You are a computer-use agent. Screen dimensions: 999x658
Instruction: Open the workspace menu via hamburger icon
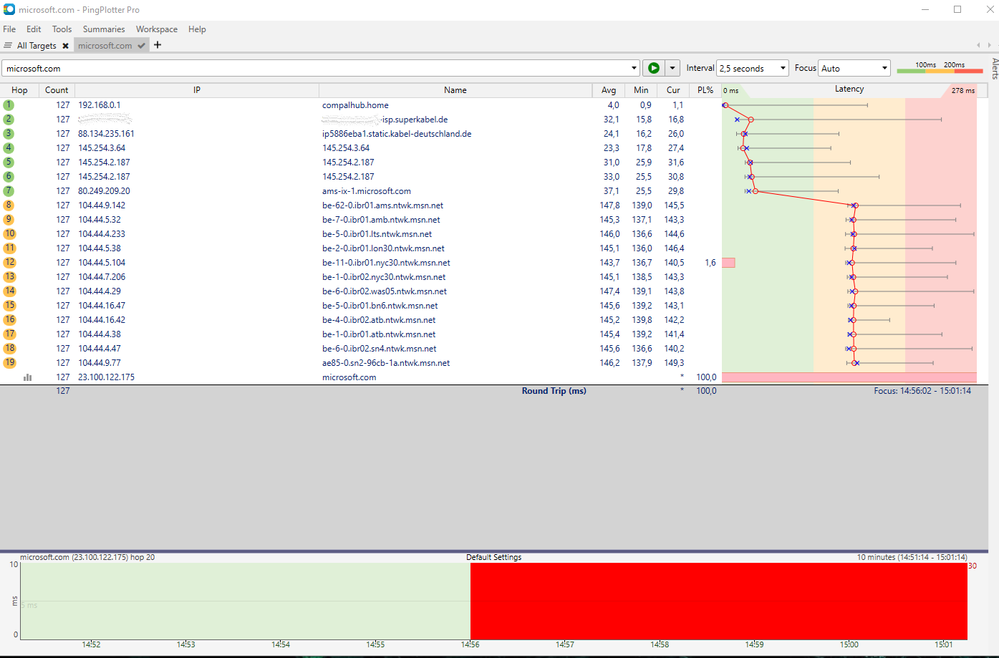tap(8, 45)
